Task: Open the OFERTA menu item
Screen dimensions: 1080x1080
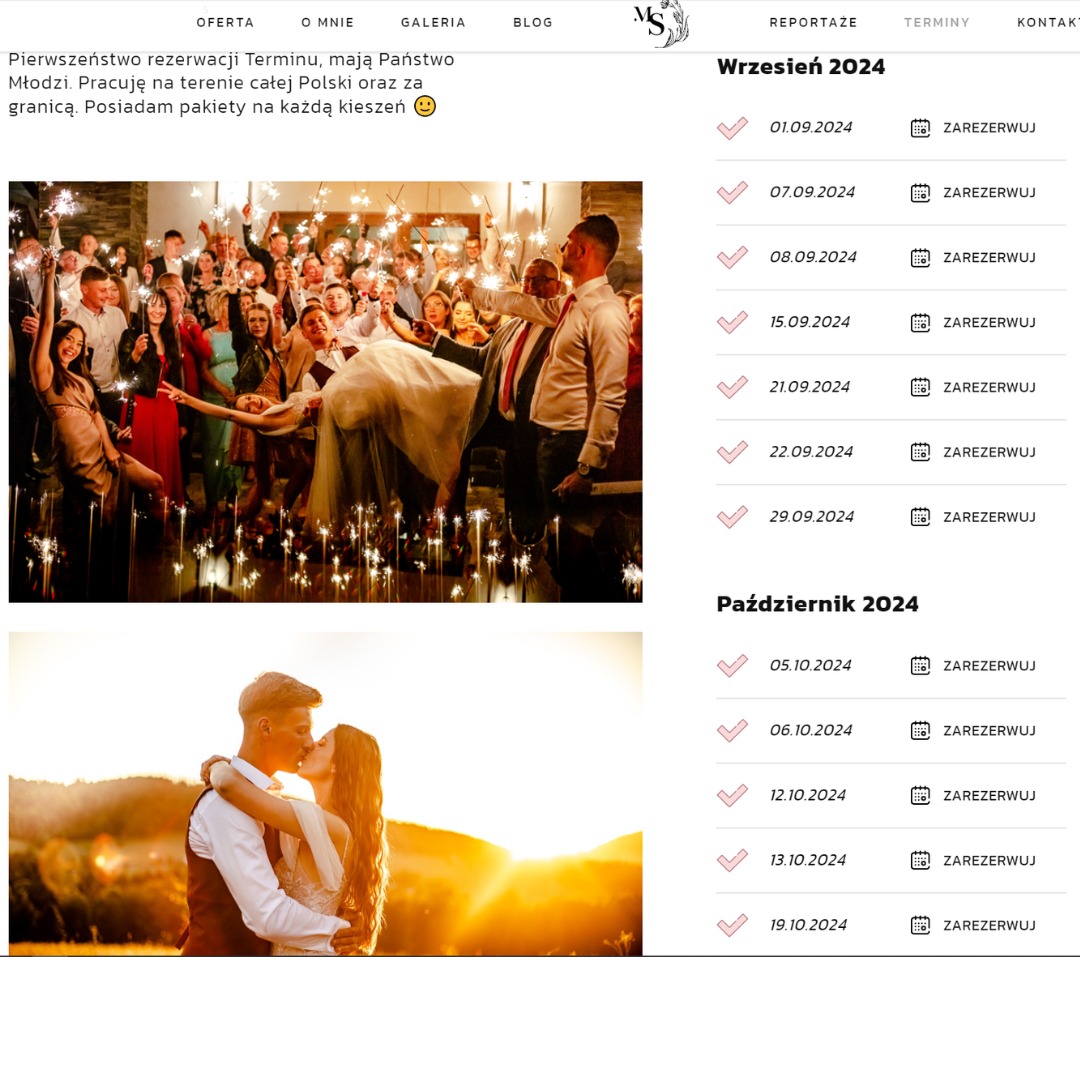Action: [225, 22]
